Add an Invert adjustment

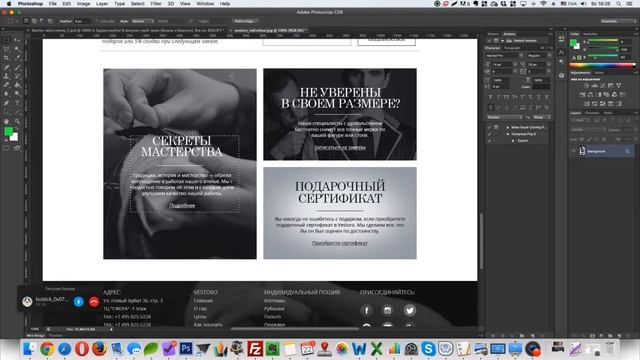(x=587, y=104)
